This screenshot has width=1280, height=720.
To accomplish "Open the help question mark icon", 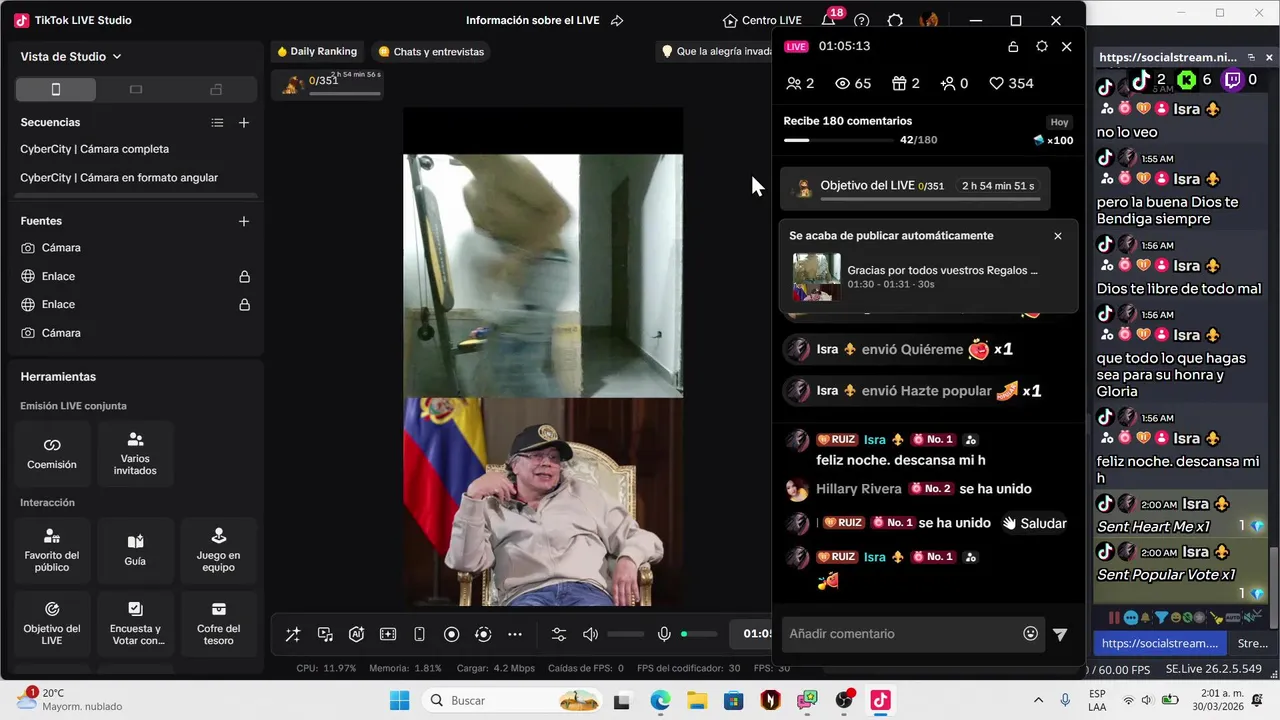I will pos(862,21).
